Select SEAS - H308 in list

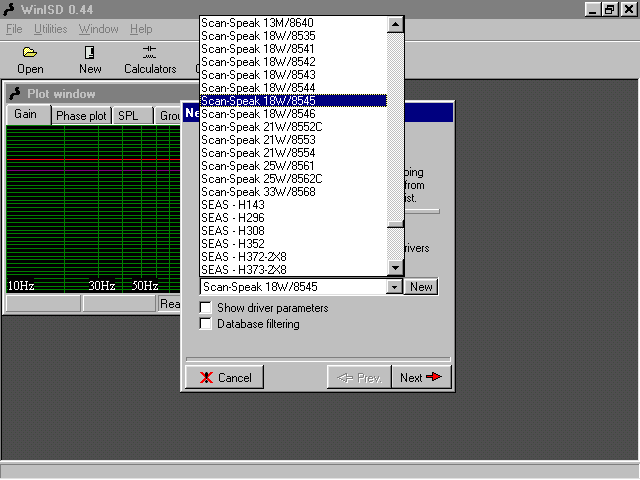(293, 231)
